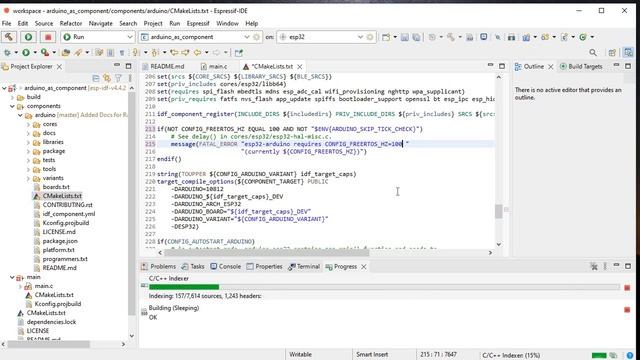Maximize the editor area
The width and height of the screenshot is (640, 360).
(502, 66)
